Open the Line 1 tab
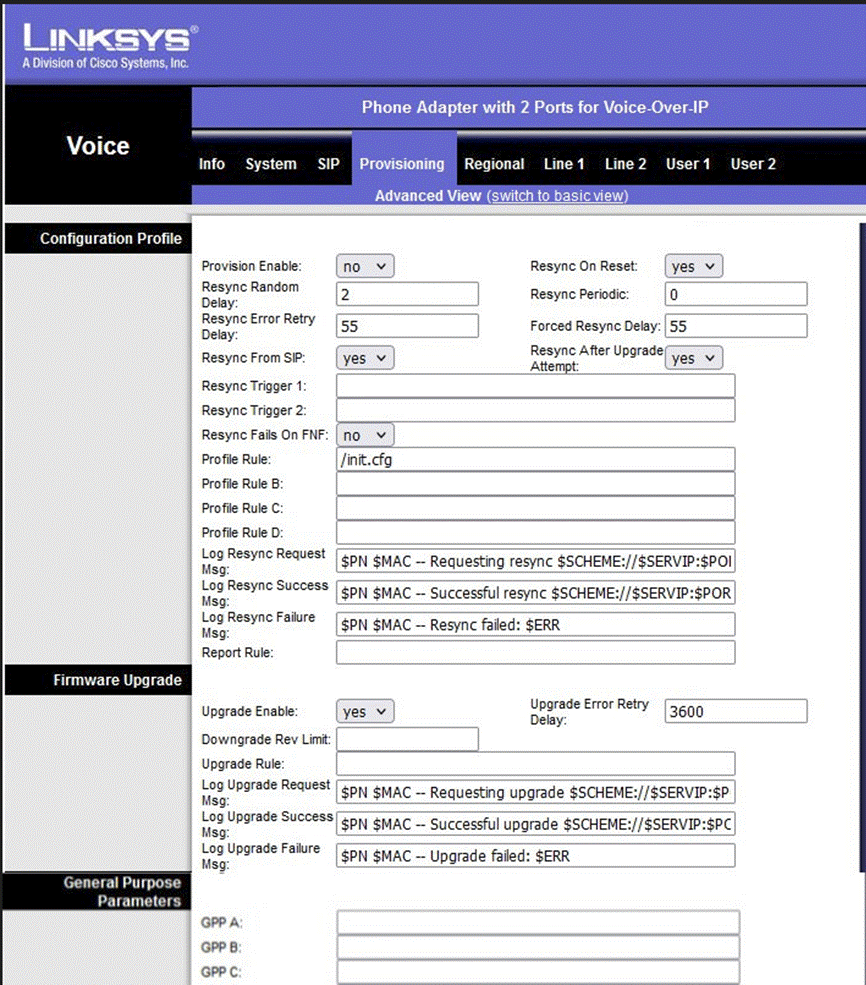The image size is (866, 985). click(x=564, y=164)
